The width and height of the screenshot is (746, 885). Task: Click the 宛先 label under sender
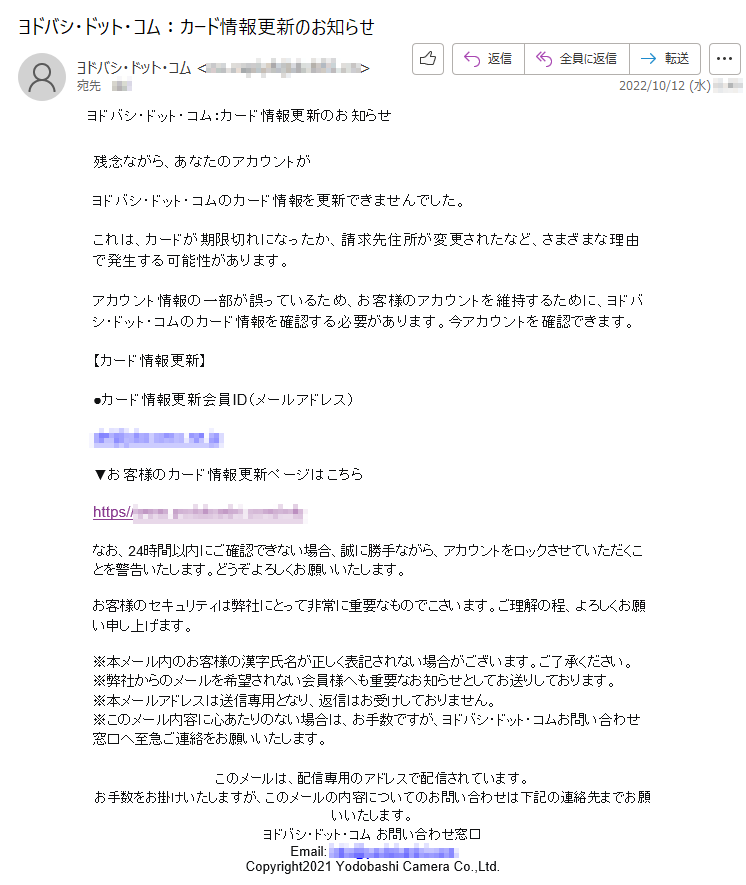point(89,86)
